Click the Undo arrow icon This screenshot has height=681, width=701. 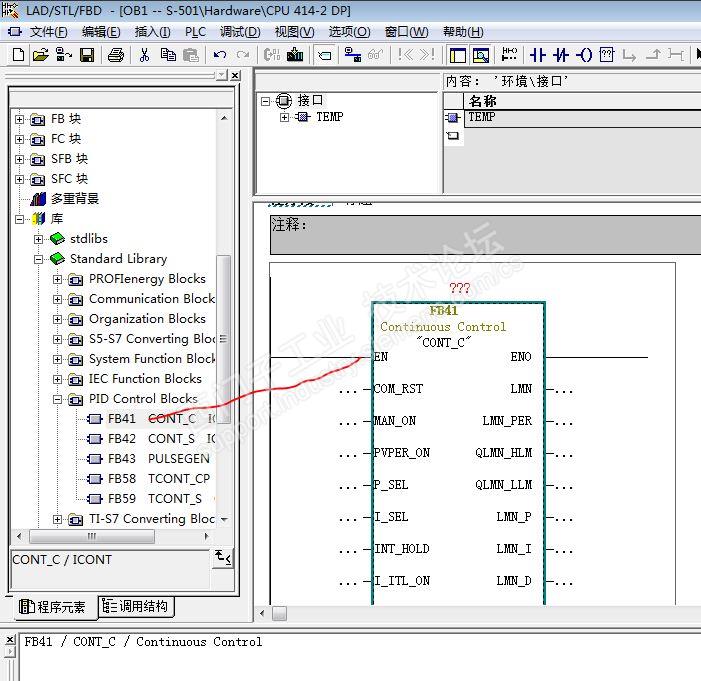pyautogui.click(x=220, y=55)
